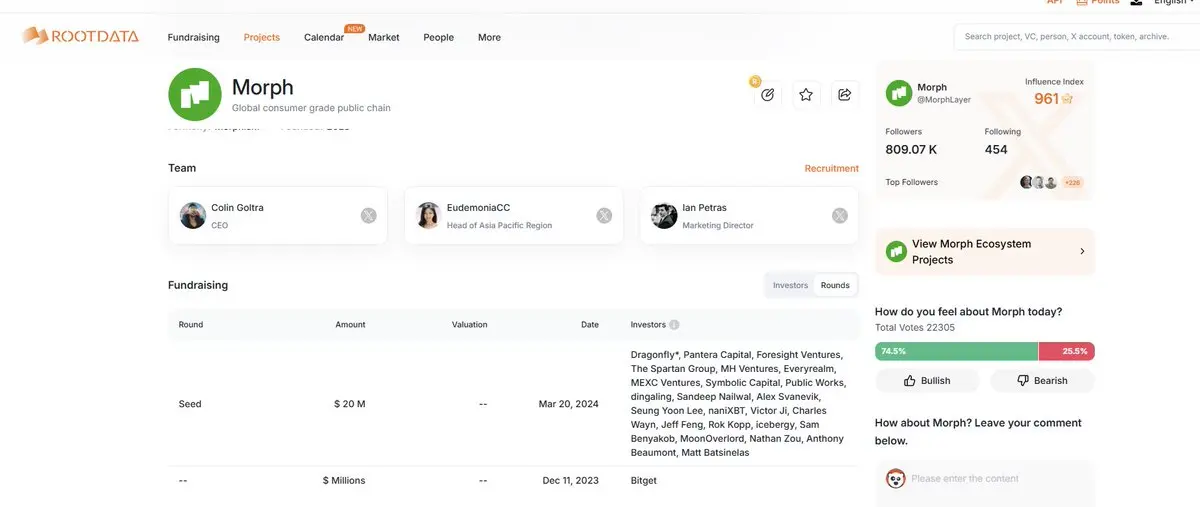Click the download app icon in top bar
The image size is (1200, 507).
pyautogui.click(x=1136, y=3)
